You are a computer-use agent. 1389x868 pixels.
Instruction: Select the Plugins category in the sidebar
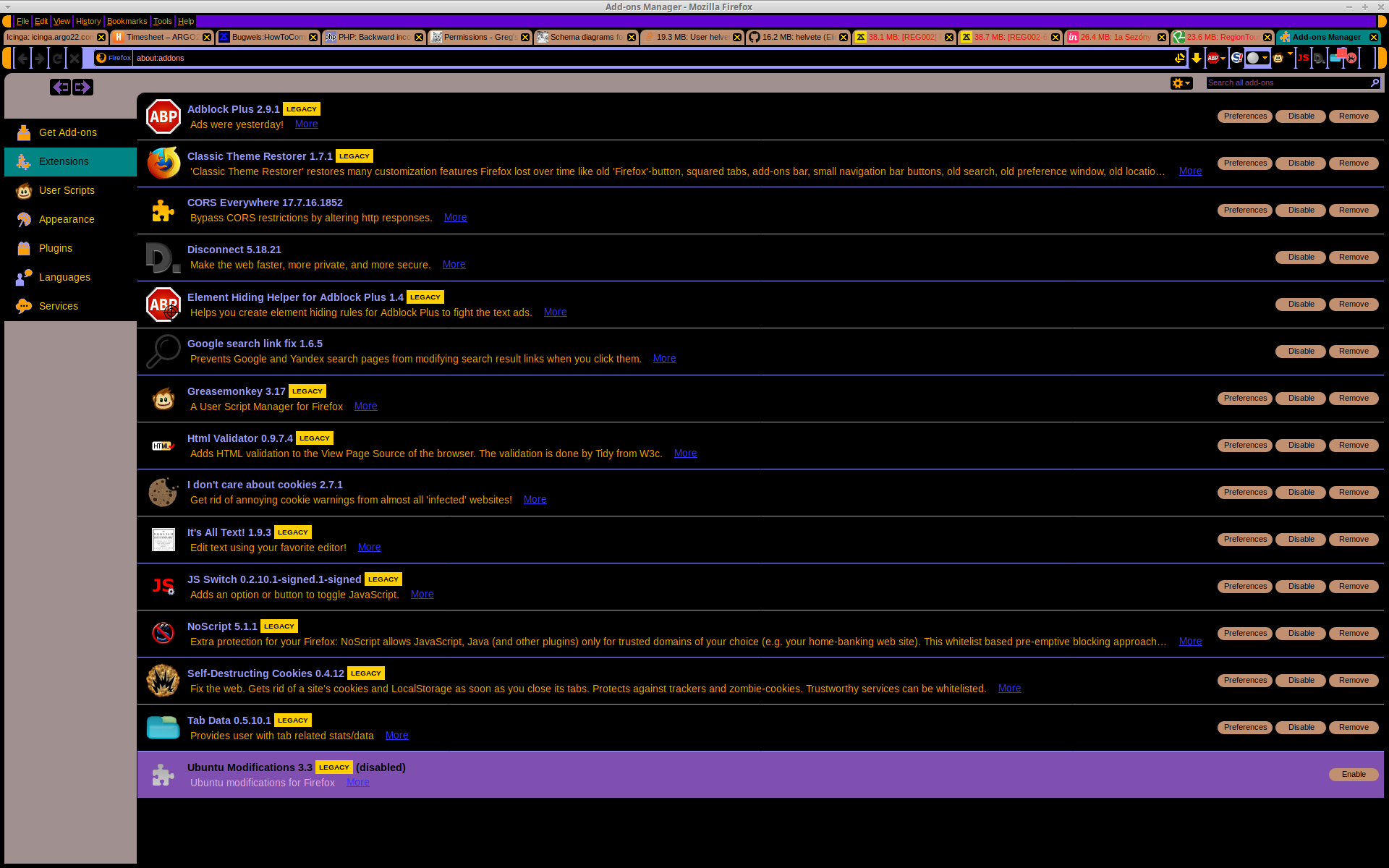[x=56, y=249]
